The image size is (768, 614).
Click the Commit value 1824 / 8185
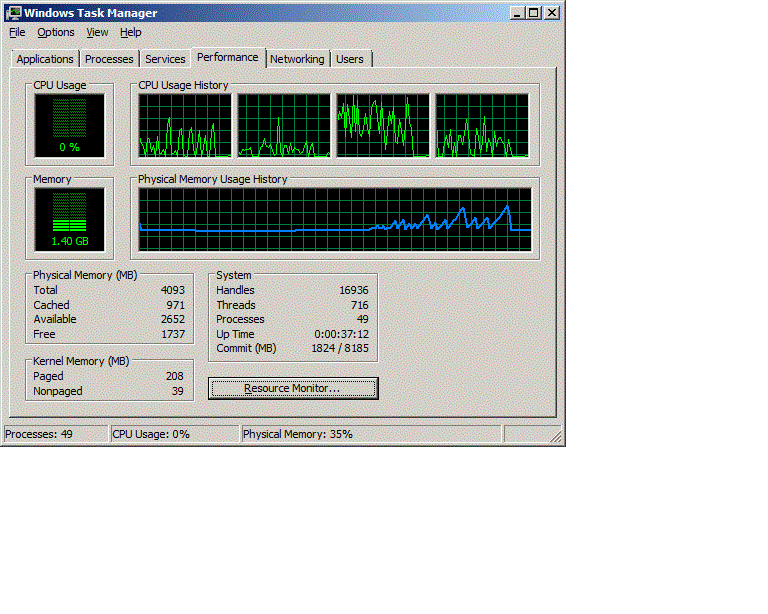tap(340, 348)
